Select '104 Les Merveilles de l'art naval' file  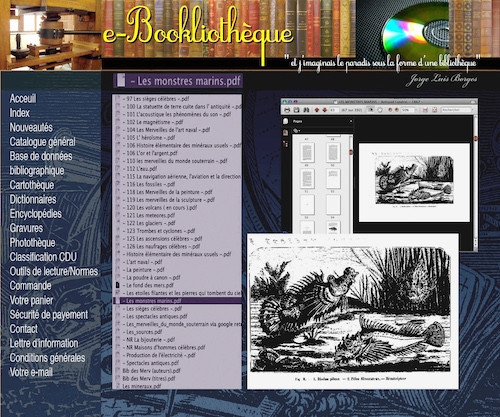[x=177, y=130]
